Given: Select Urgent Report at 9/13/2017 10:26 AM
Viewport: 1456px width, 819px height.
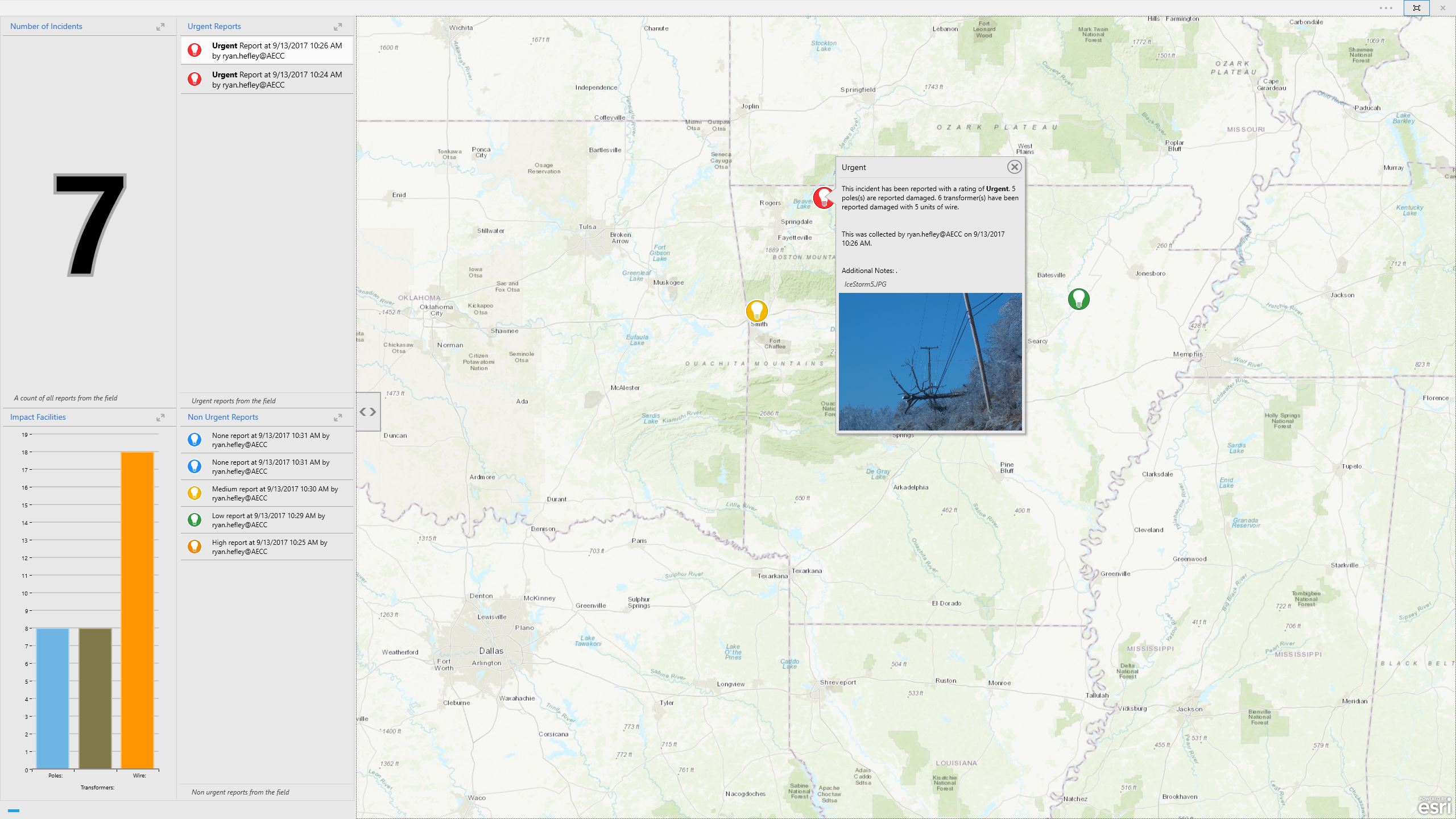Looking at the screenshot, I should [267, 50].
